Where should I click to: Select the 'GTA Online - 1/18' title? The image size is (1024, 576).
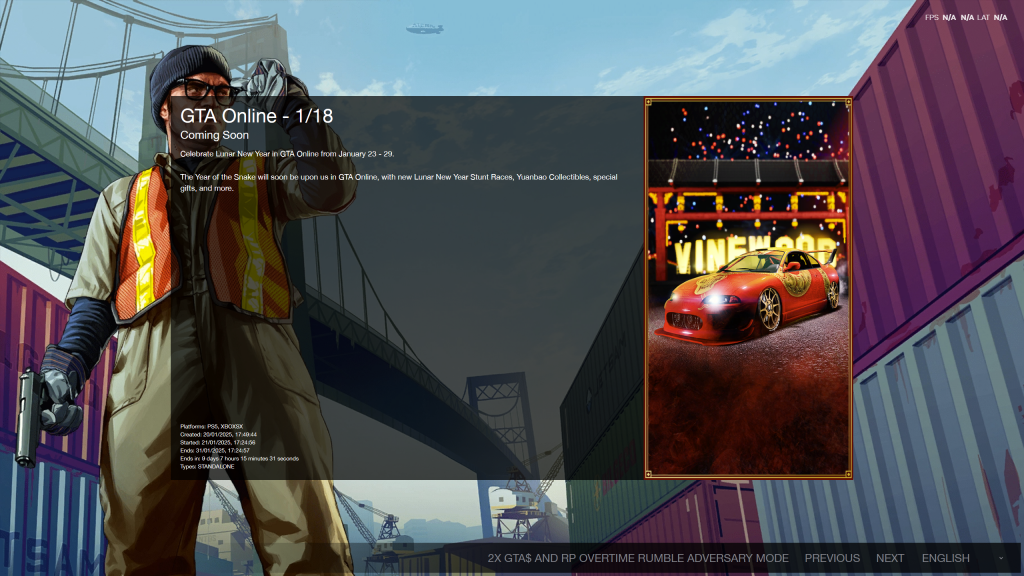click(256, 116)
